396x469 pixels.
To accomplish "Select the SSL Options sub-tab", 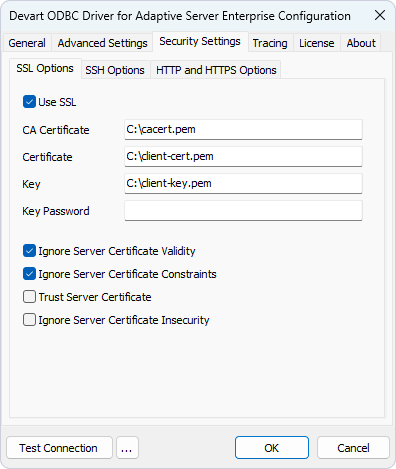I will [45, 68].
